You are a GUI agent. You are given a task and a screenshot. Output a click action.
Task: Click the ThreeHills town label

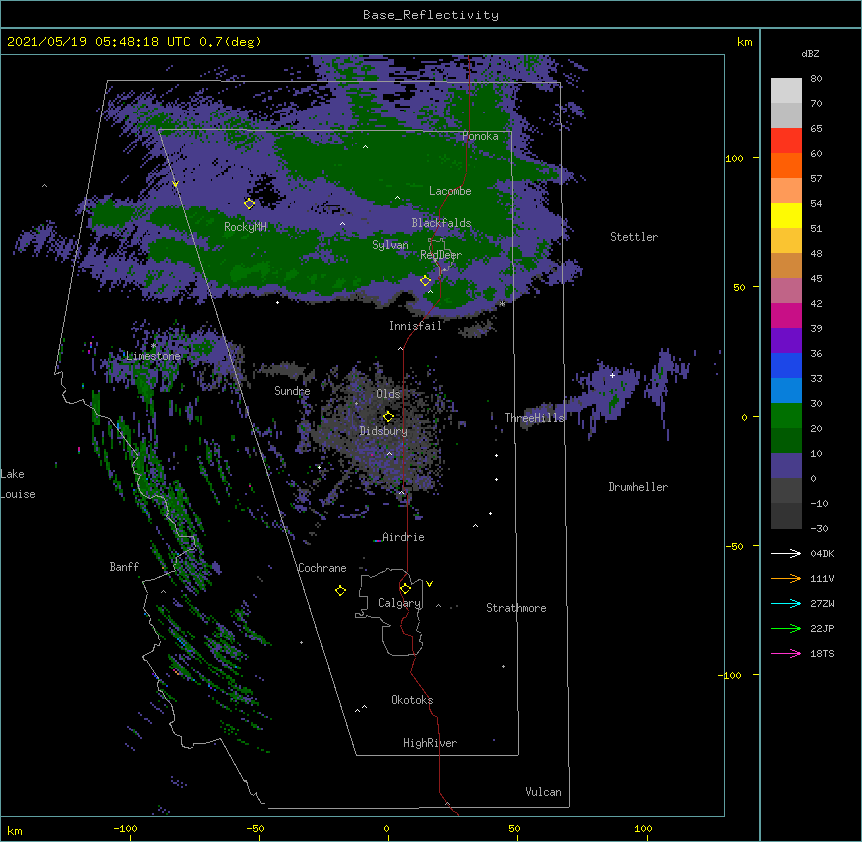point(535,418)
